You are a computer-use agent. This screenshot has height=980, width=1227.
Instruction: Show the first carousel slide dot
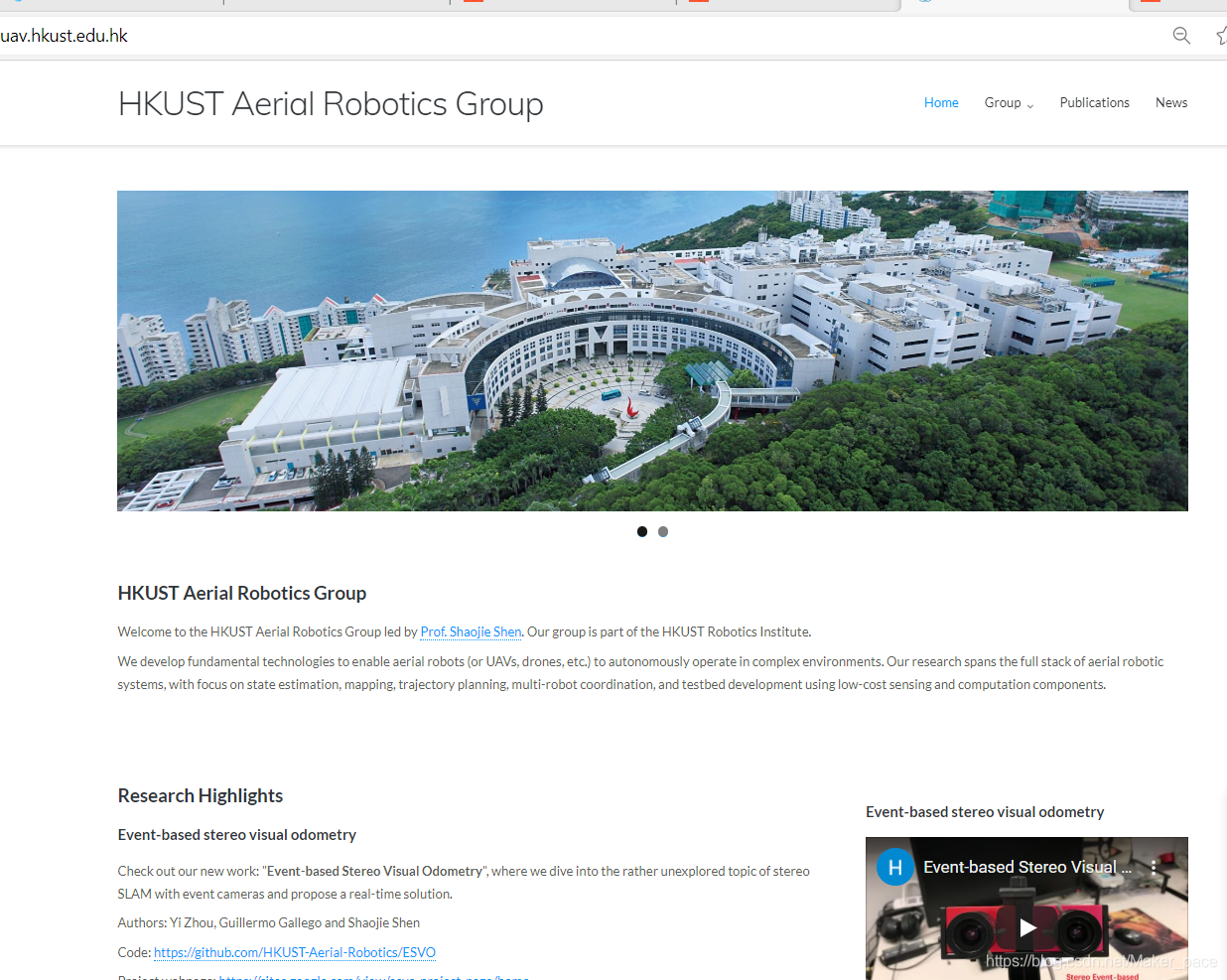[642, 532]
